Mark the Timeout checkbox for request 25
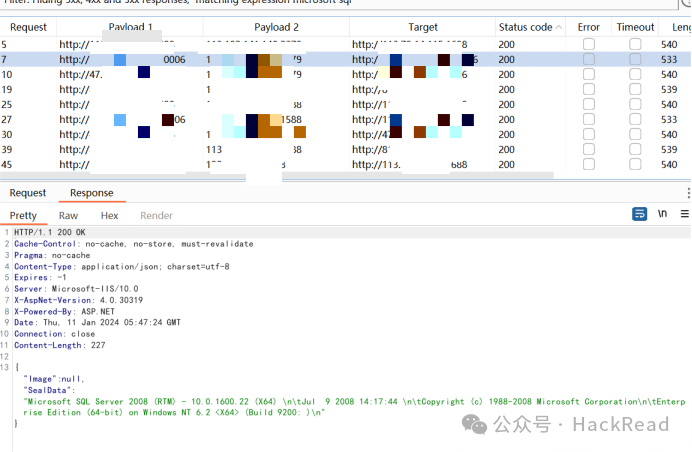This screenshot has width=692, height=452. (635, 104)
